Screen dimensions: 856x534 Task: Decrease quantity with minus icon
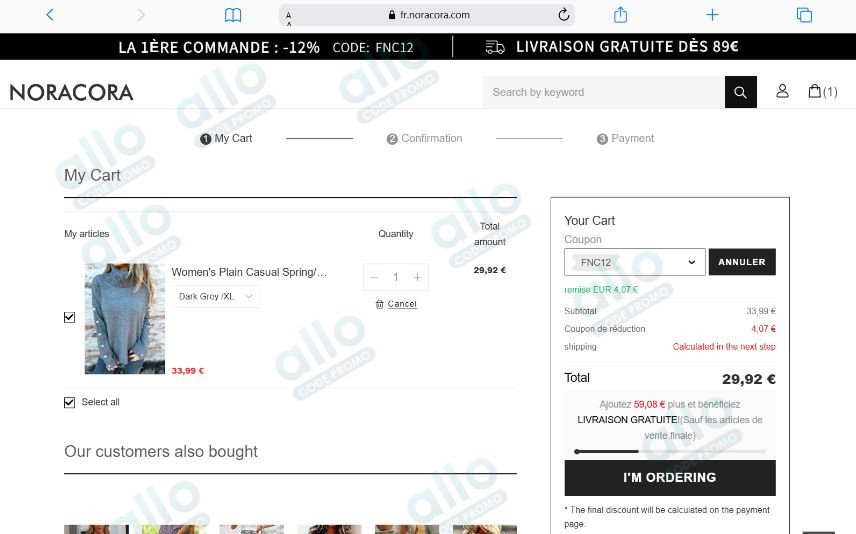point(374,277)
